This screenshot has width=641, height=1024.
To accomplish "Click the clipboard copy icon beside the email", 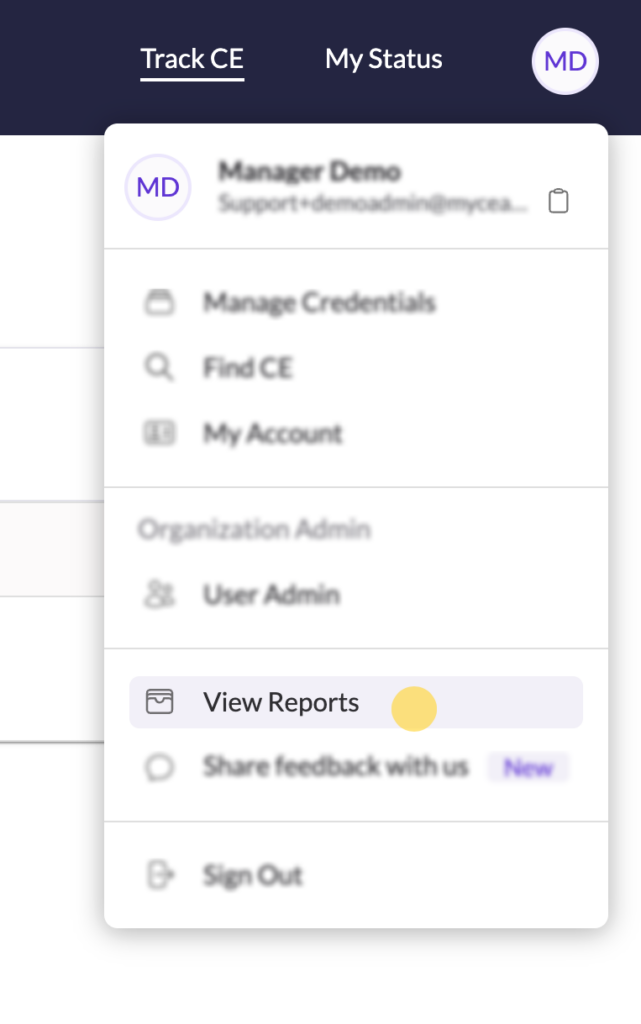I will coord(558,201).
